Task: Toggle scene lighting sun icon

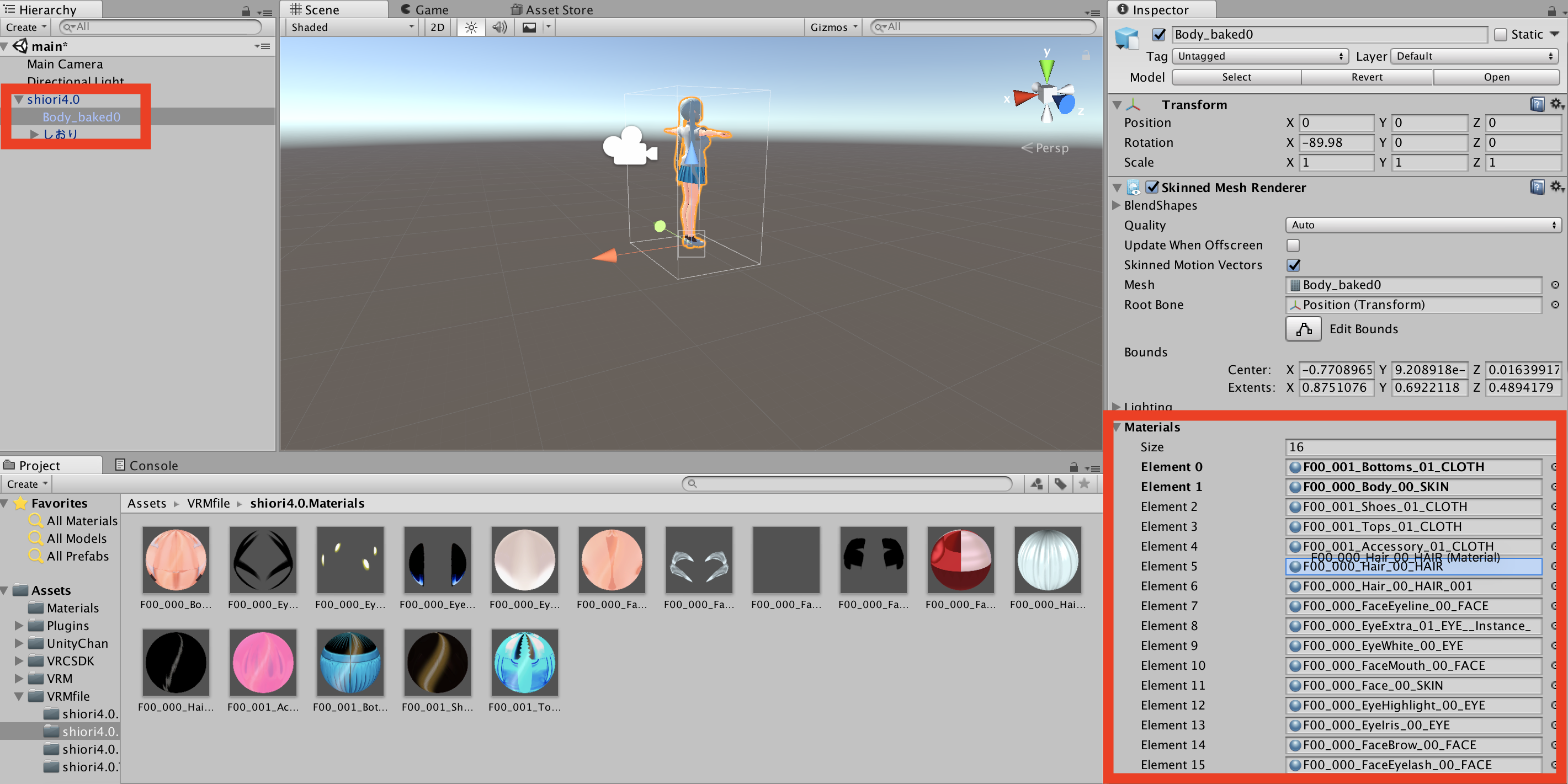Action: 471,28
